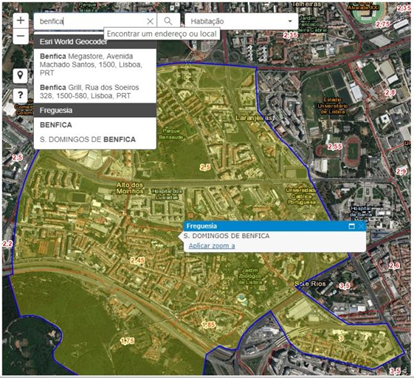
Task: Click the 2,55 value label on map
Action: click(x=335, y=147)
